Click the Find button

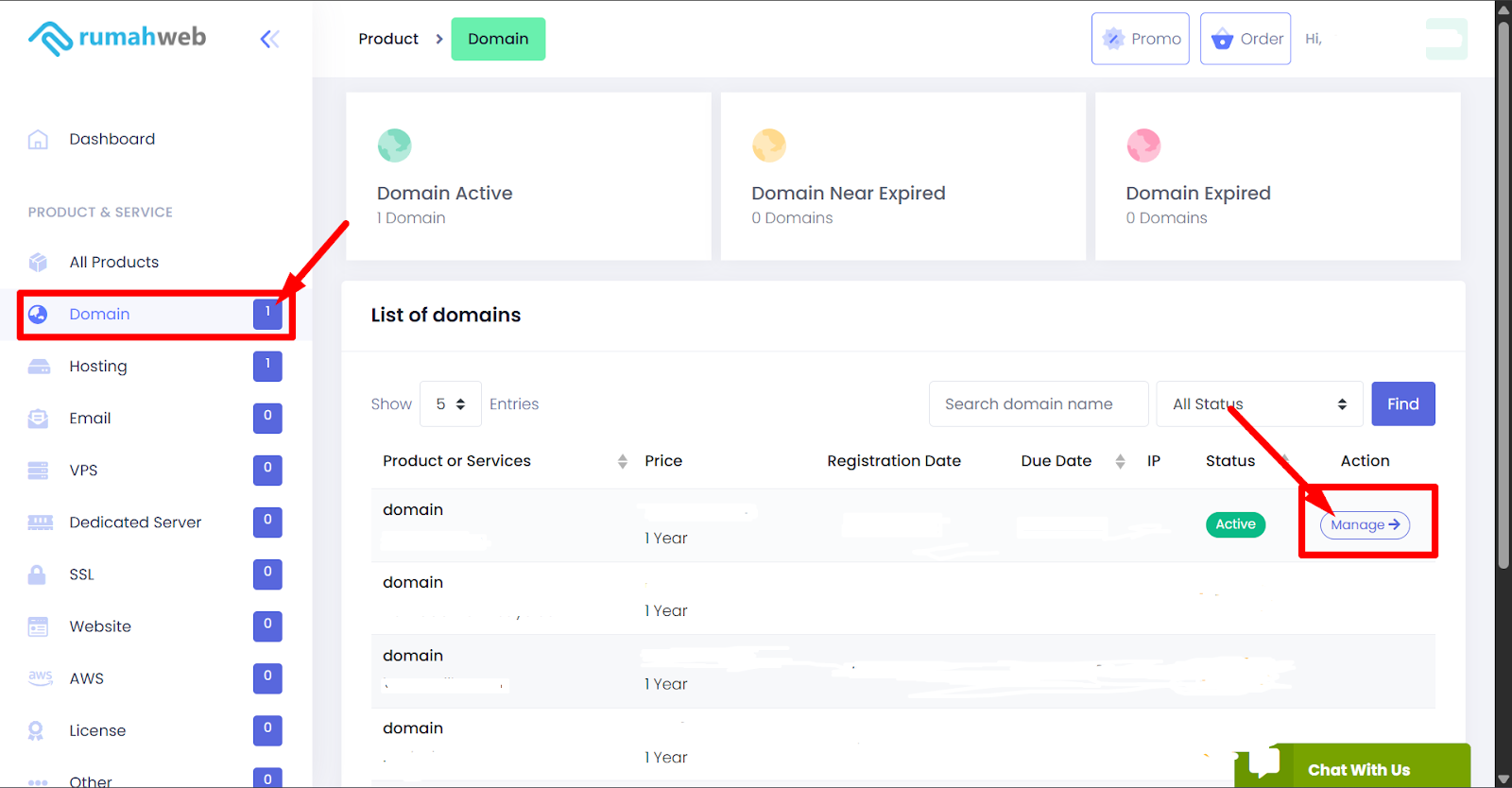click(1403, 404)
